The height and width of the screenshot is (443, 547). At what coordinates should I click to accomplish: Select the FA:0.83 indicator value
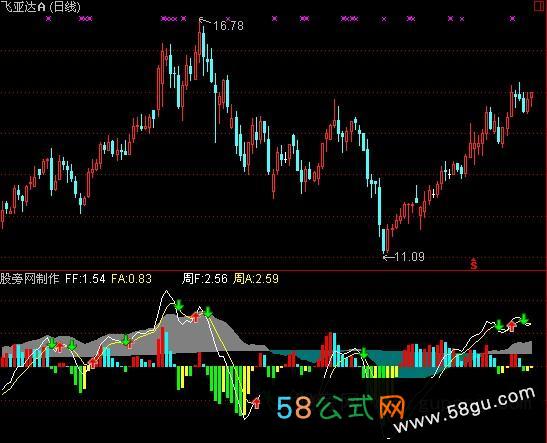(132, 279)
